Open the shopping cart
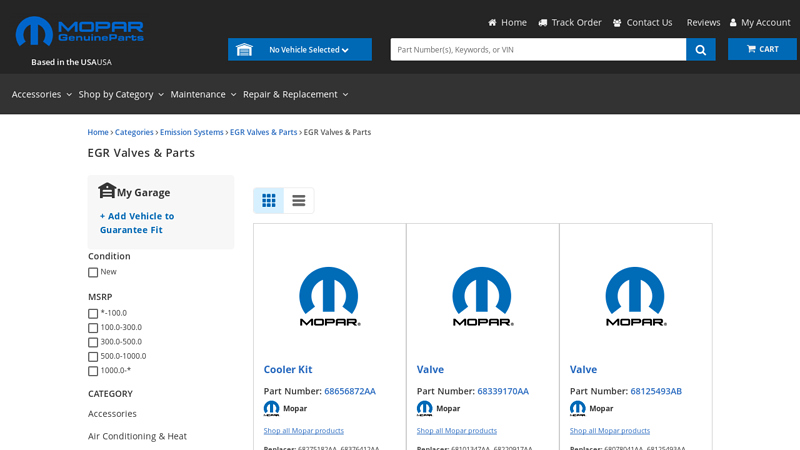The width and height of the screenshot is (800, 450). tap(762, 49)
